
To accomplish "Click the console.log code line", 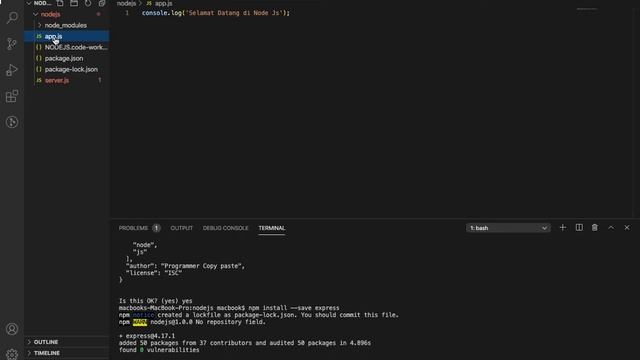I will tap(216, 13).
